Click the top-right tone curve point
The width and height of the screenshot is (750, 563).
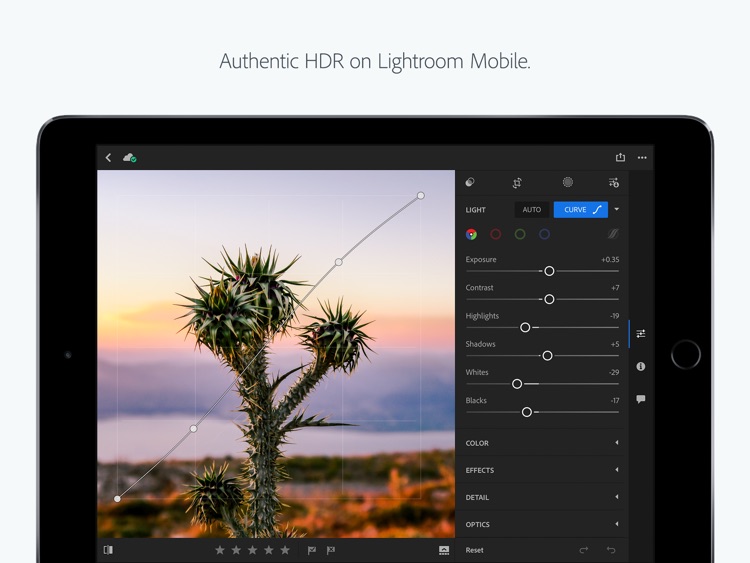(420, 196)
